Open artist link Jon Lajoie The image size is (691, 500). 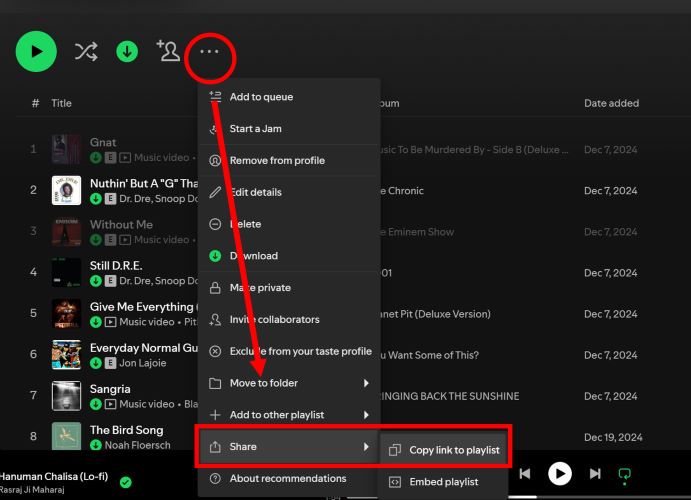143,363
